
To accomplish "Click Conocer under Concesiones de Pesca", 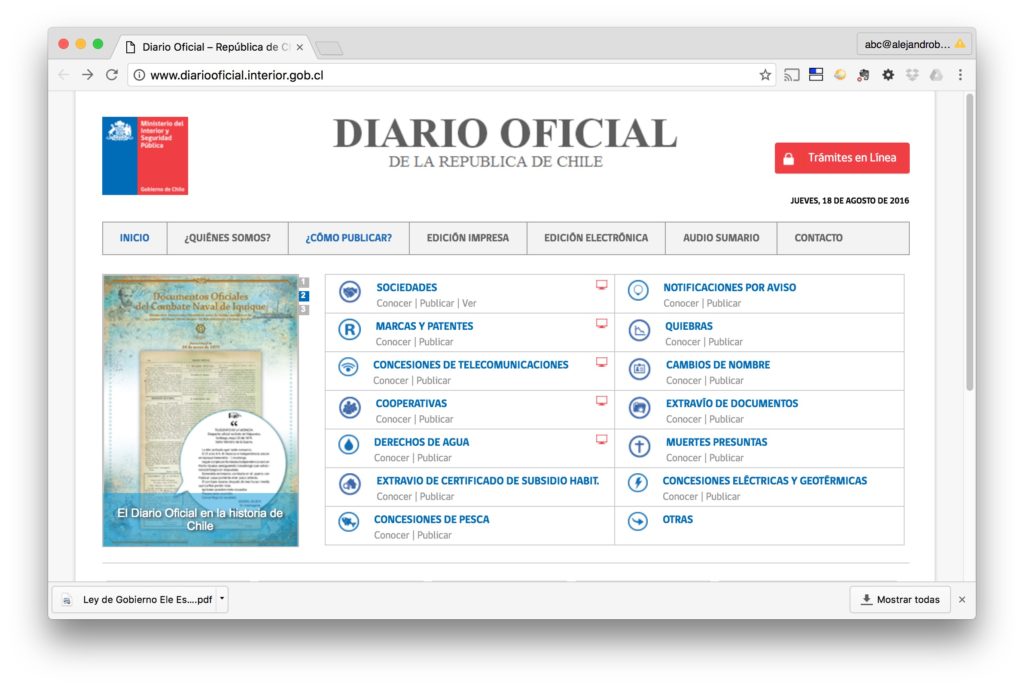I will [x=391, y=535].
